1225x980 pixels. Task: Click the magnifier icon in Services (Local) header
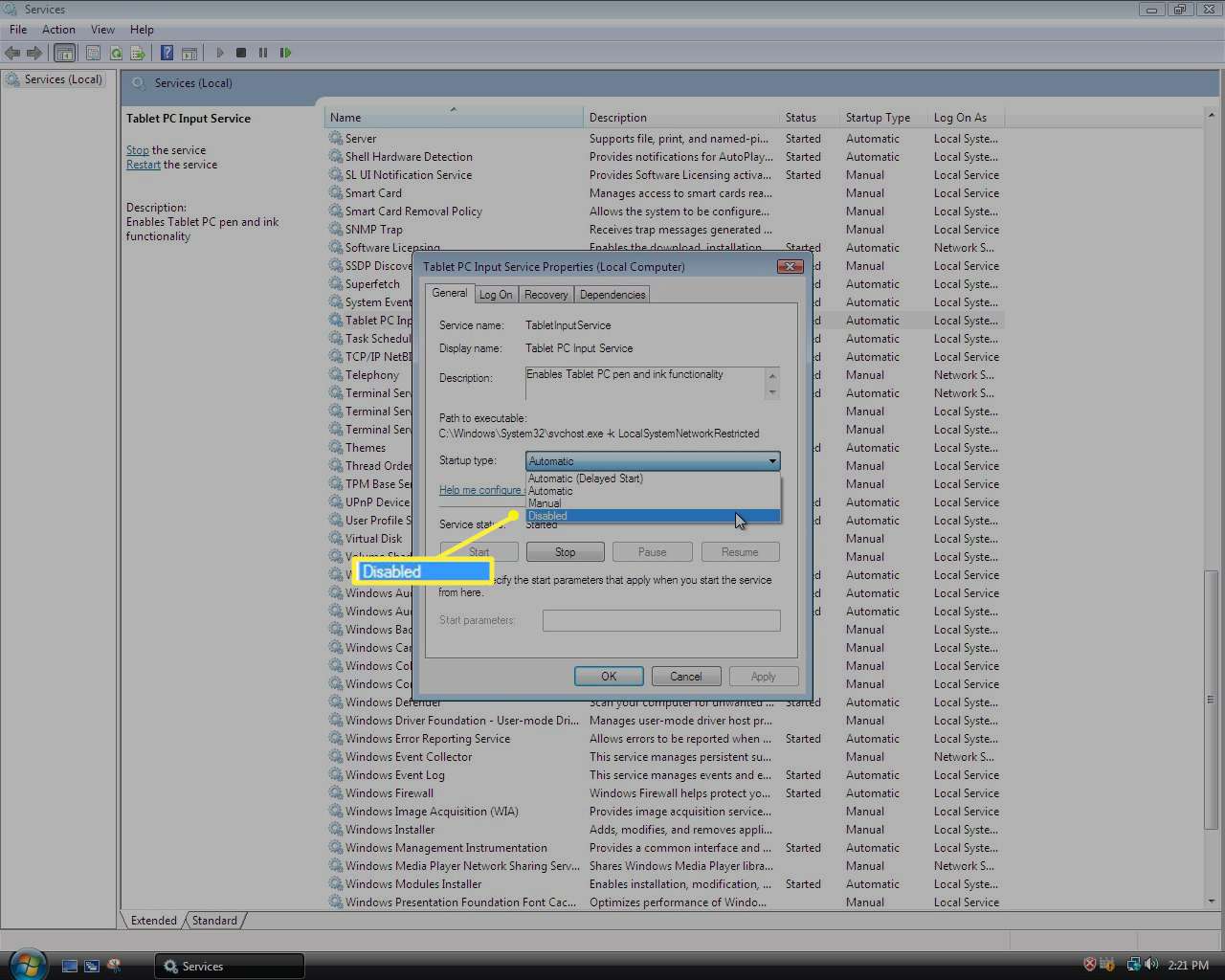[139, 83]
